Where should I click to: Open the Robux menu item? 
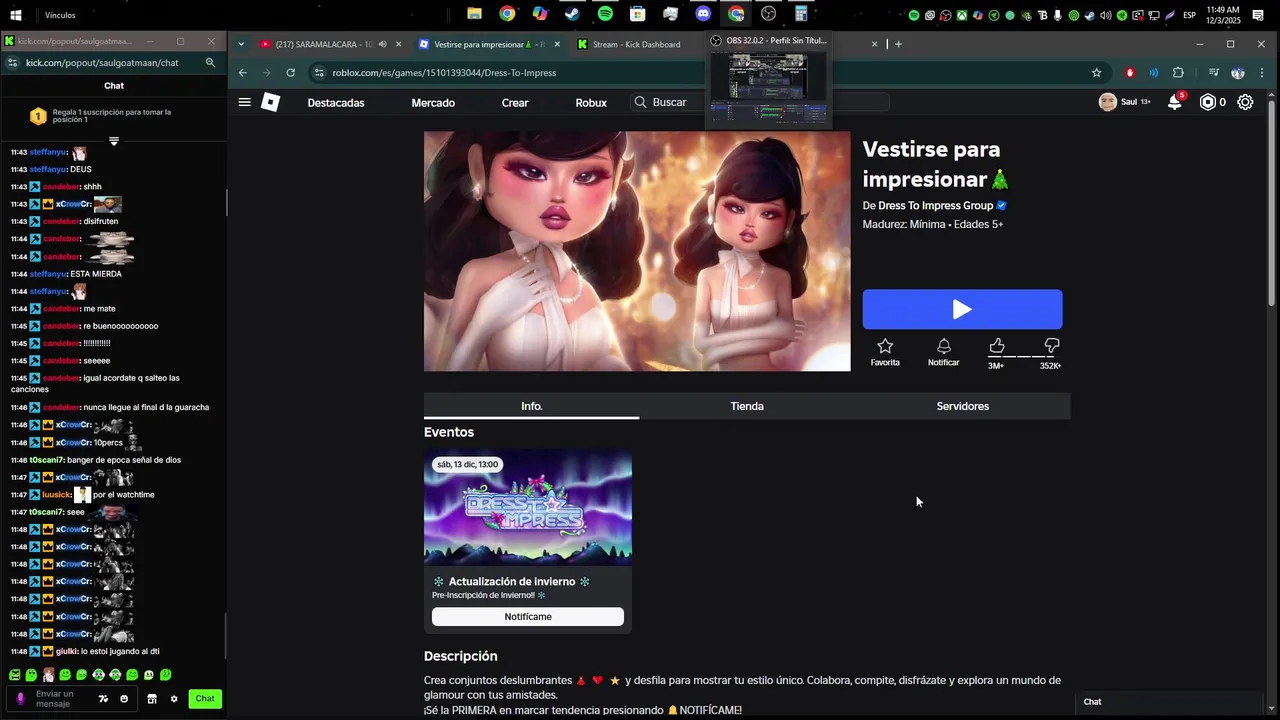pos(591,102)
